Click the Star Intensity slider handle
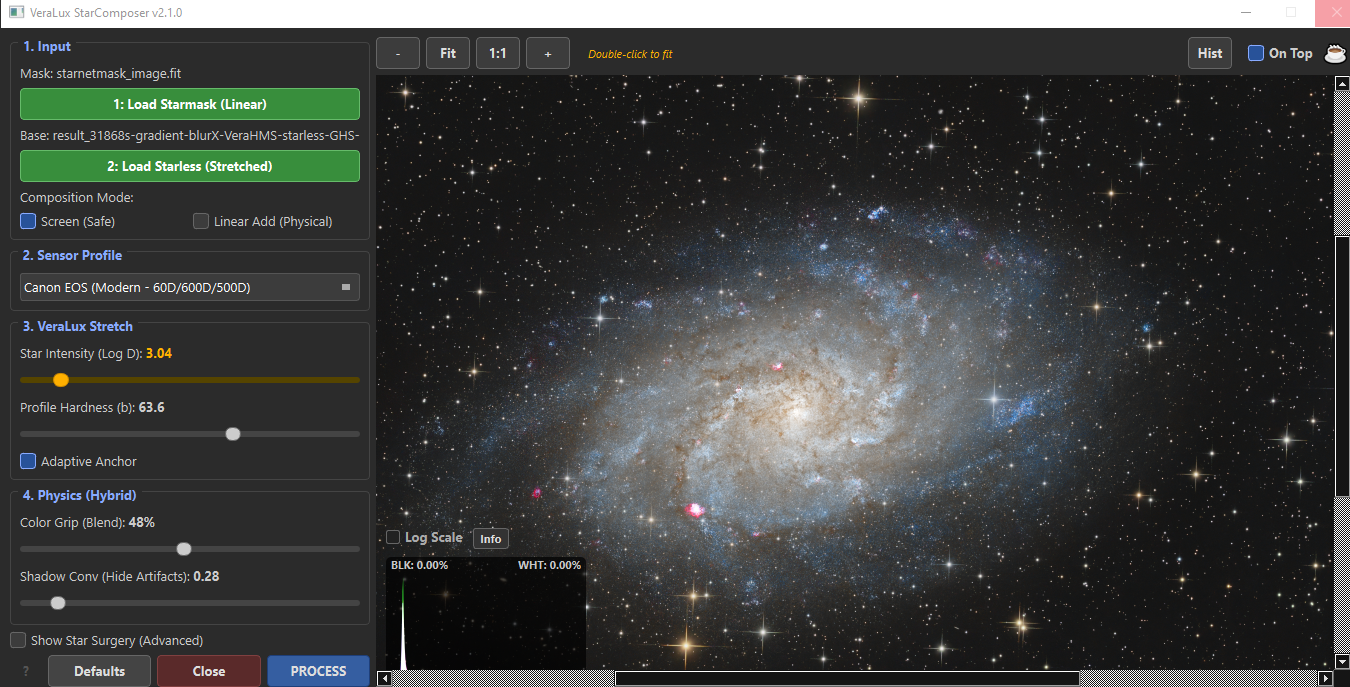 tap(61, 380)
